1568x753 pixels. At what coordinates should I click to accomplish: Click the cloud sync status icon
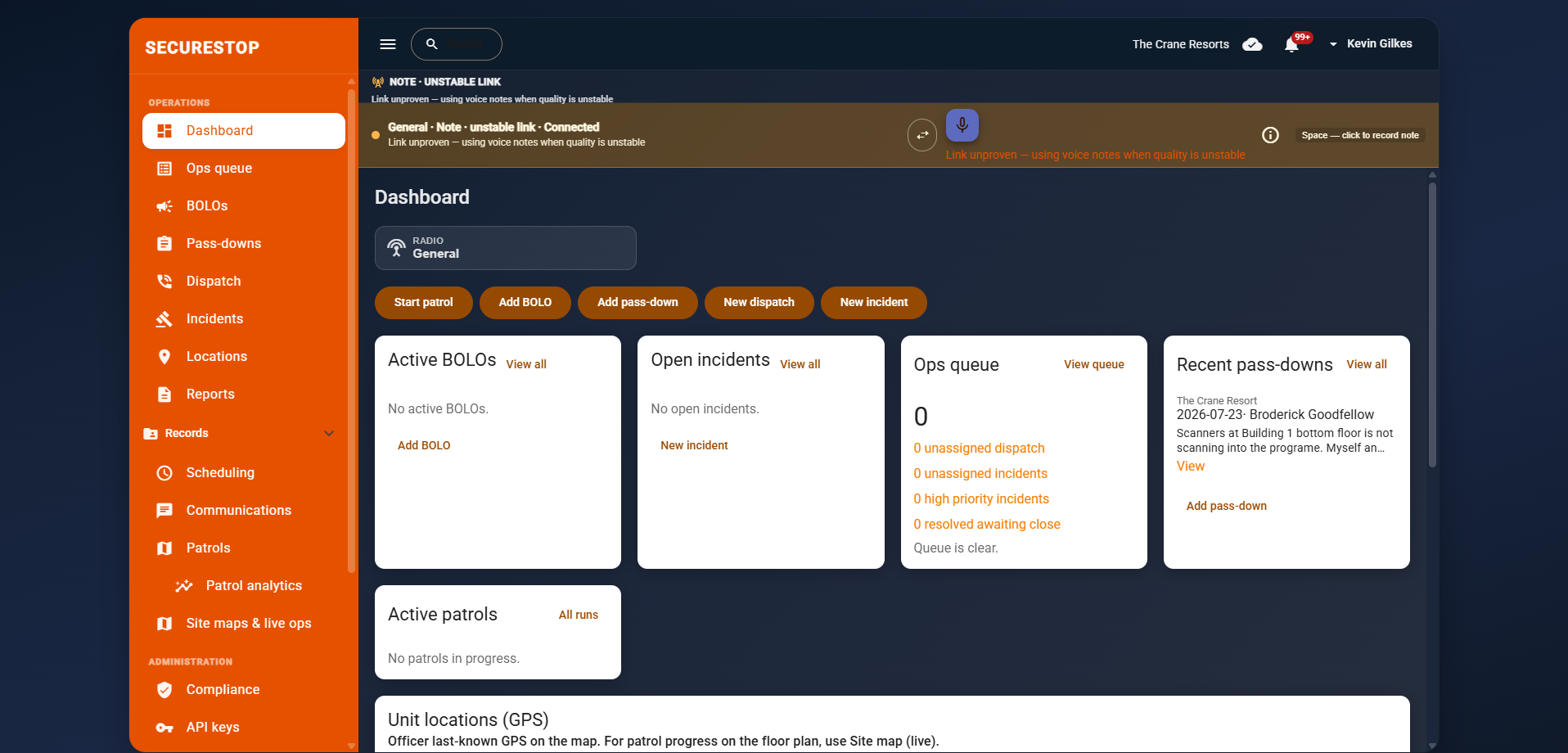coord(1252,44)
